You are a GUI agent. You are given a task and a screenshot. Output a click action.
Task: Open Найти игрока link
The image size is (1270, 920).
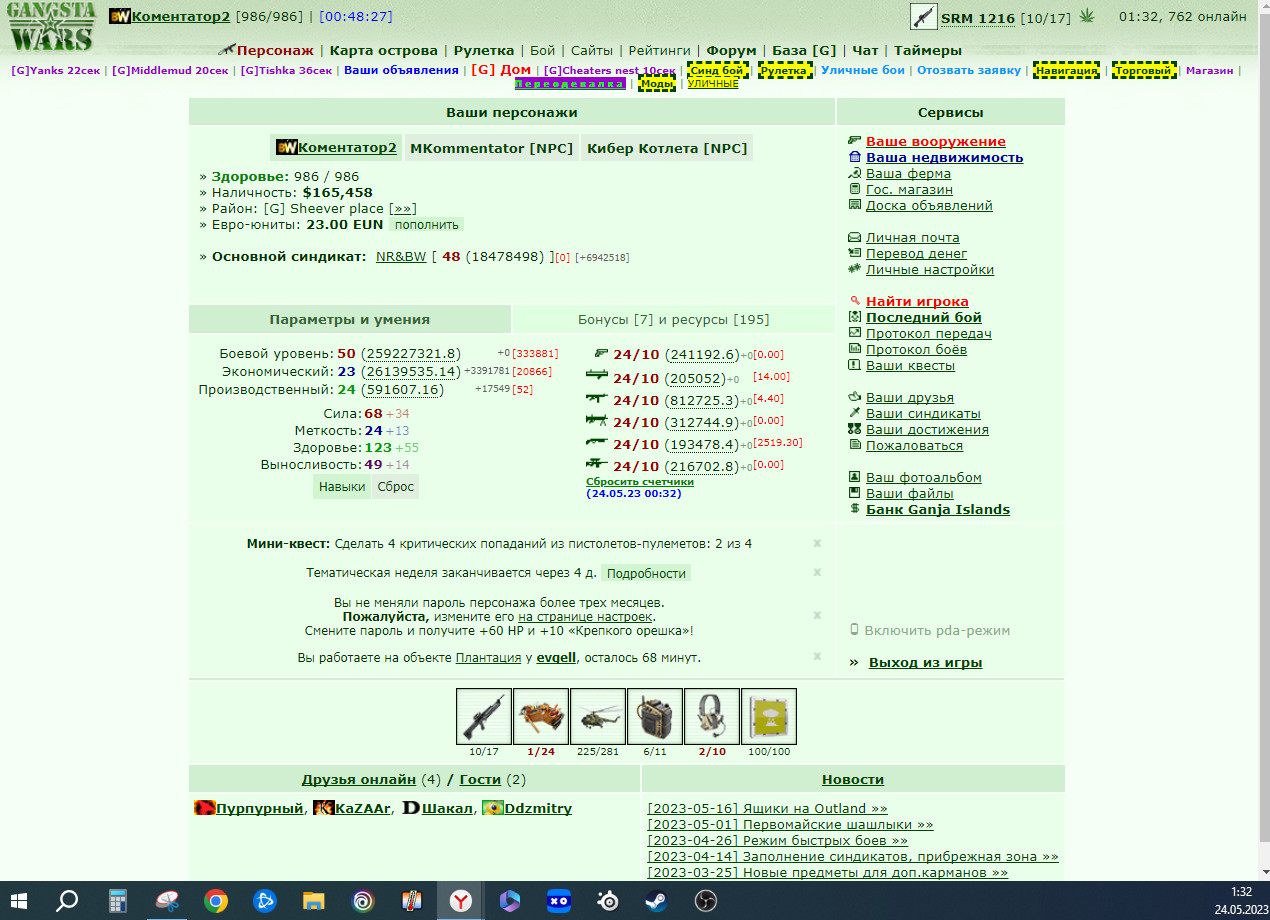pos(917,302)
